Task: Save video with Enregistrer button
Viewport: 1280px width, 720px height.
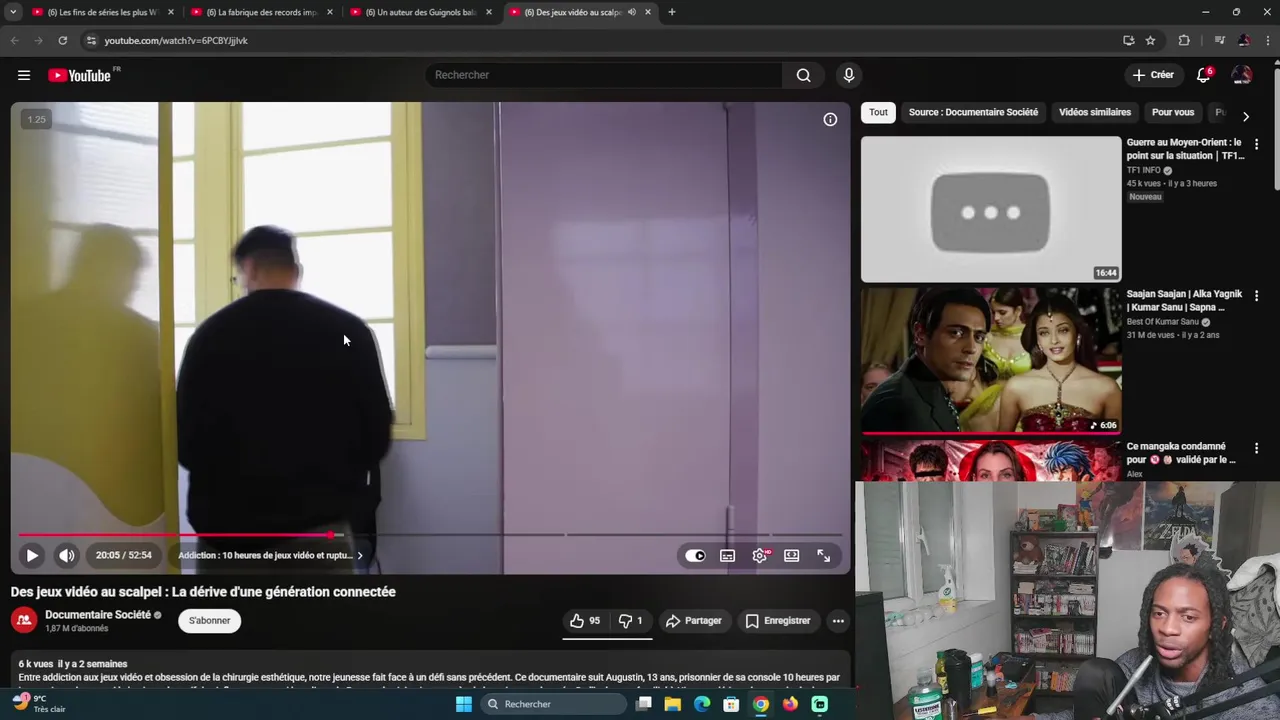Action: [x=778, y=621]
